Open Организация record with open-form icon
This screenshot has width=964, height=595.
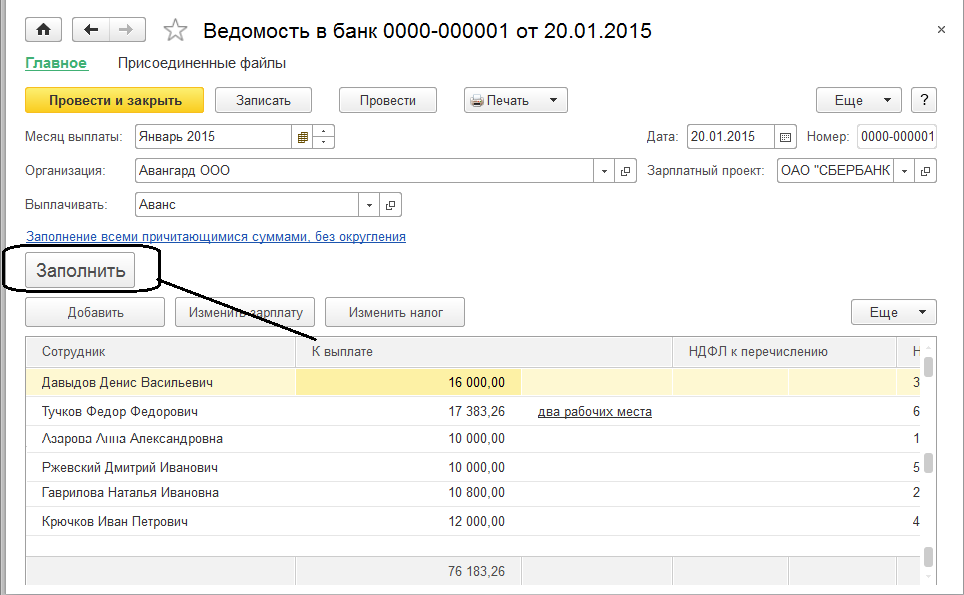click(626, 171)
